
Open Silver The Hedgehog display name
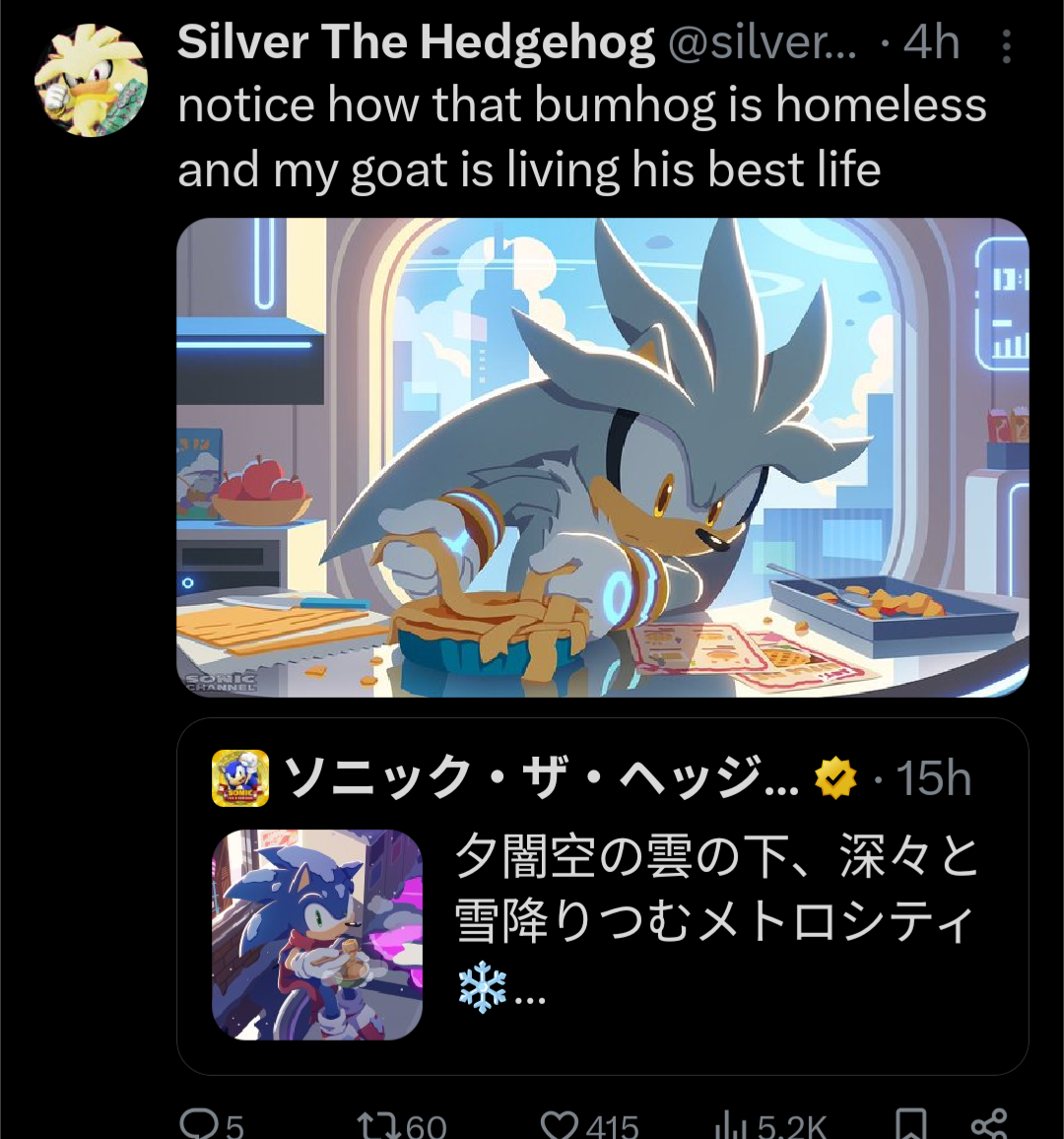click(x=416, y=42)
